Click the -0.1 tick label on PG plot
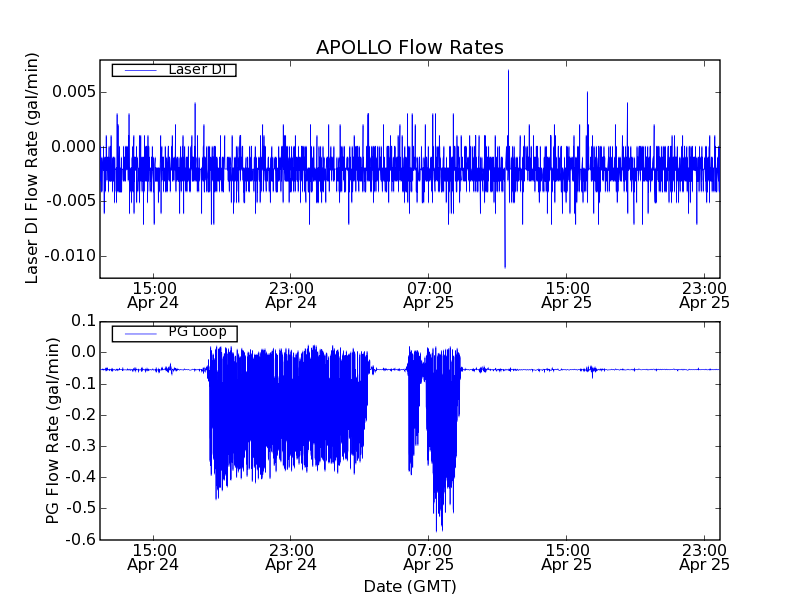The width and height of the screenshot is (800, 600). [x=81, y=383]
